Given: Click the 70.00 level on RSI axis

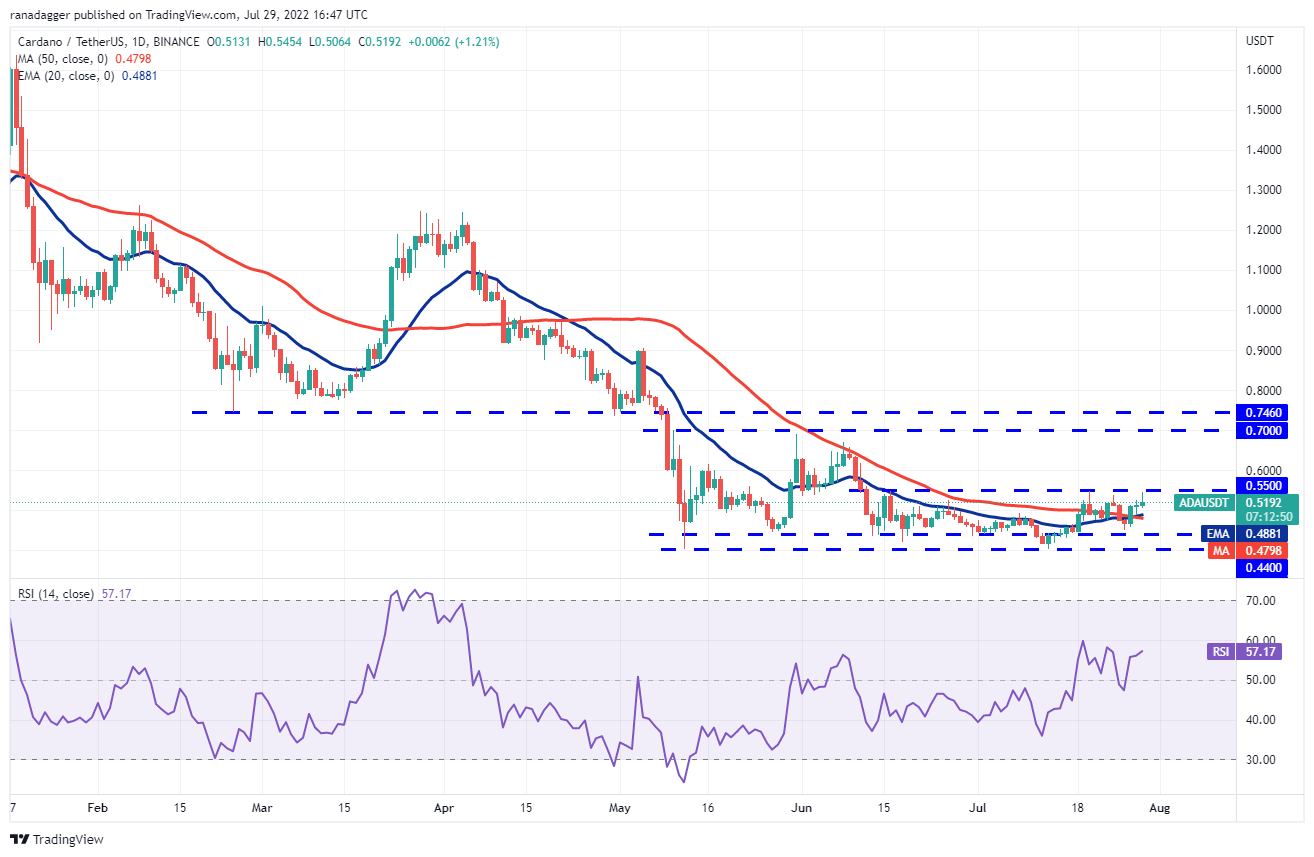Looking at the screenshot, I should pos(1259,601).
